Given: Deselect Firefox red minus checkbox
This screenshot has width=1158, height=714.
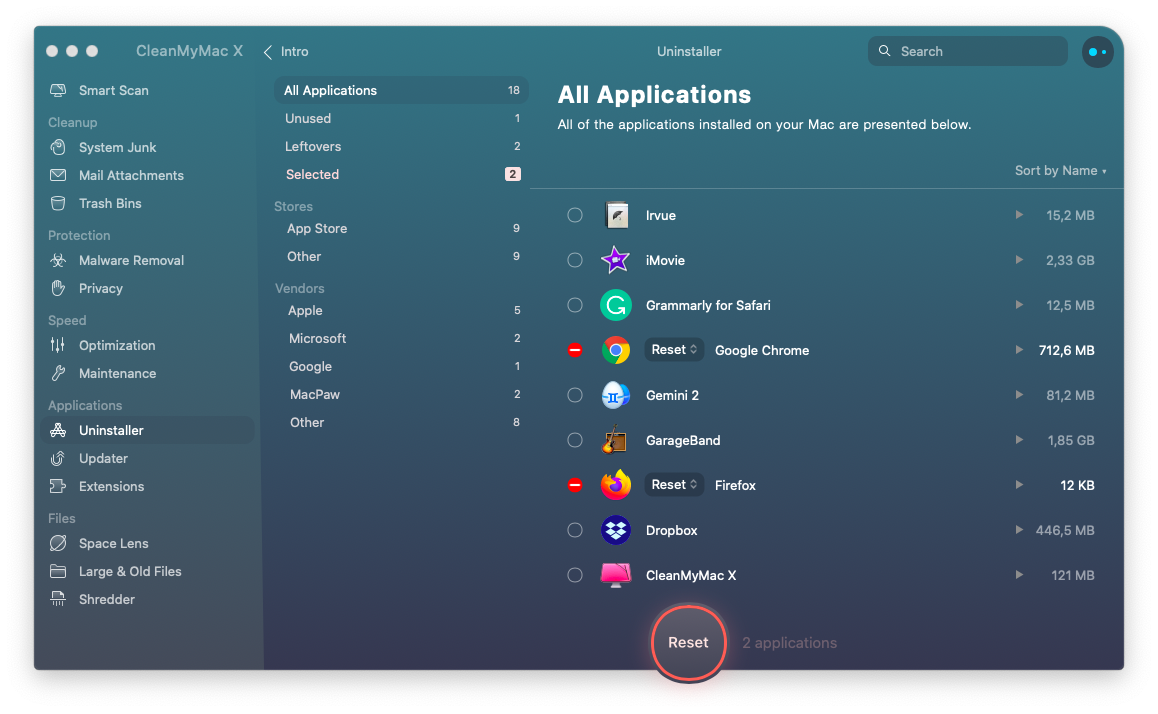Looking at the screenshot, I should point(575,485).
